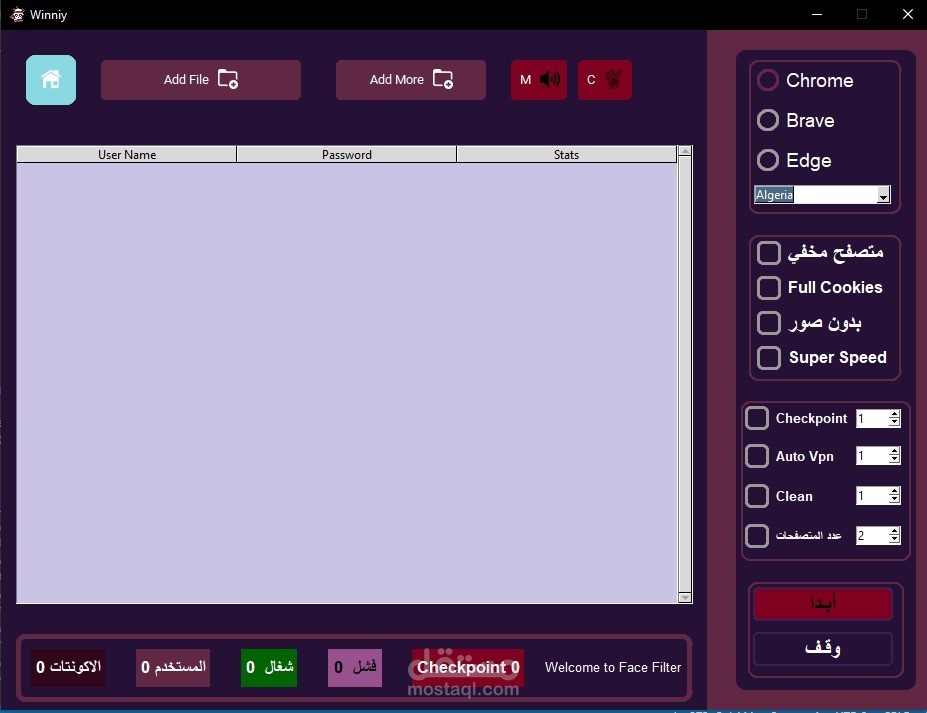Screen dimensions: 927x713
Task: Decrease the عدد المتصفحات spinner value
Action: (894, 539)
